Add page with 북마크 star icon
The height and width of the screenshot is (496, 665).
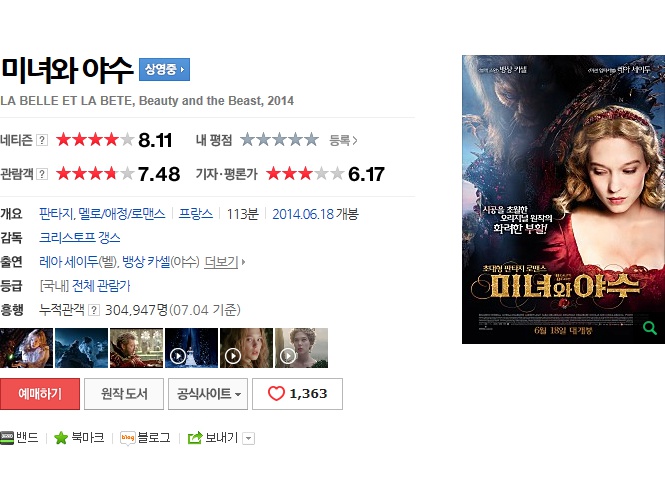[x=61, y=438]
